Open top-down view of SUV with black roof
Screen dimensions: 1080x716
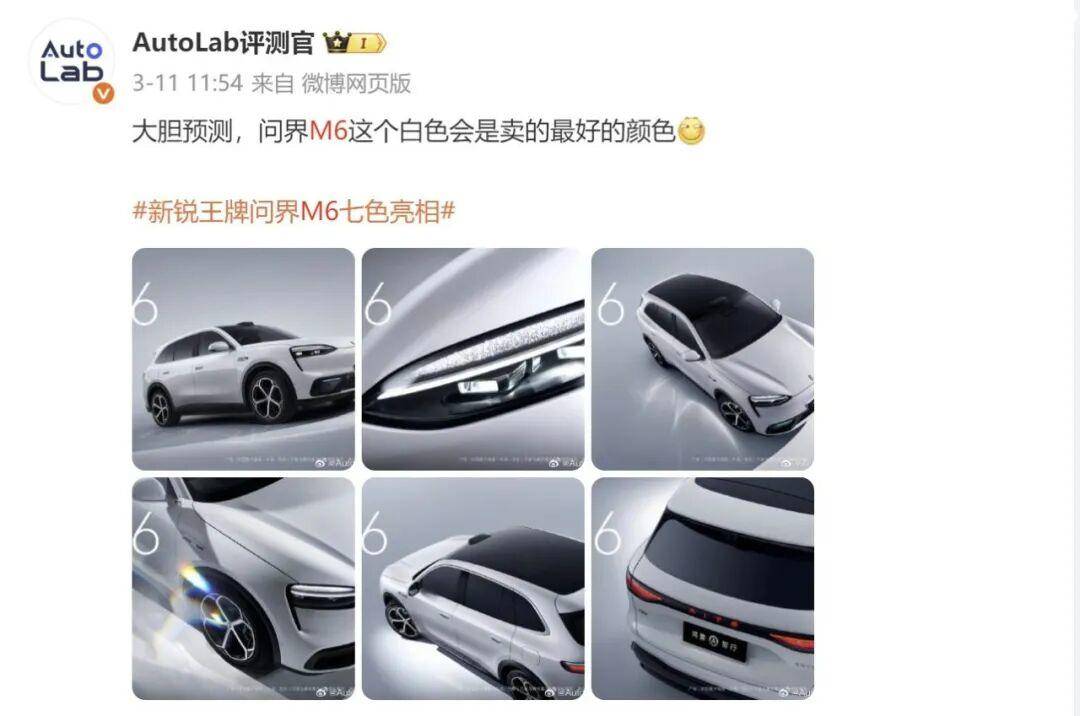click(x=703, y=359)
